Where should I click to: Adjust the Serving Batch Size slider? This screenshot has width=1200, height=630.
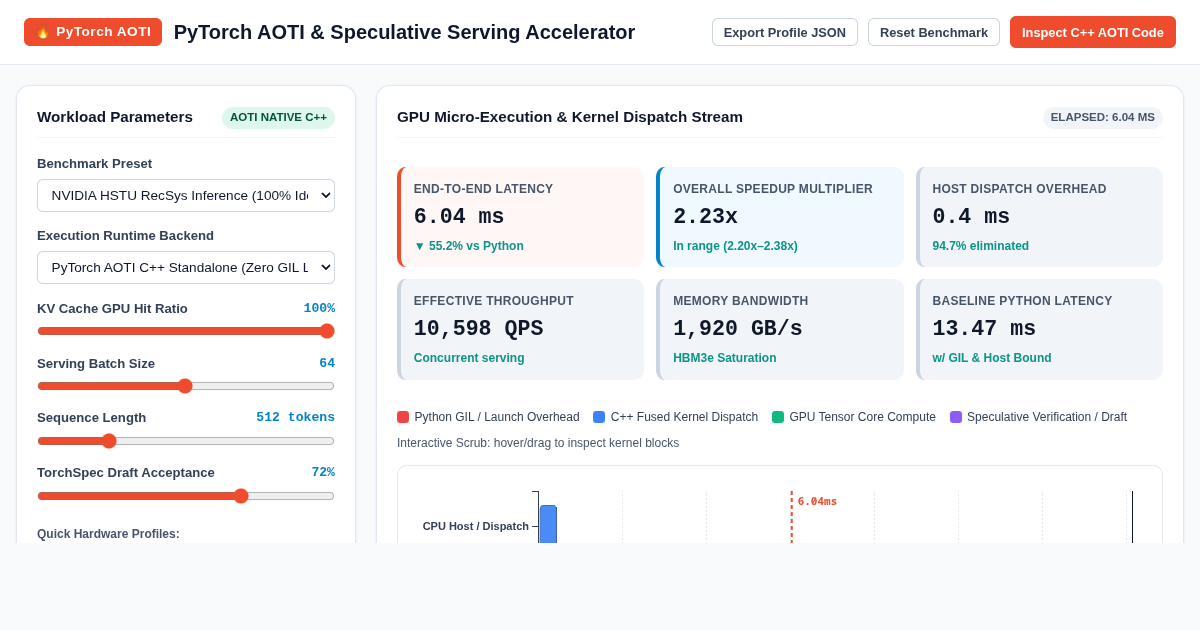(x=186, y=386)
